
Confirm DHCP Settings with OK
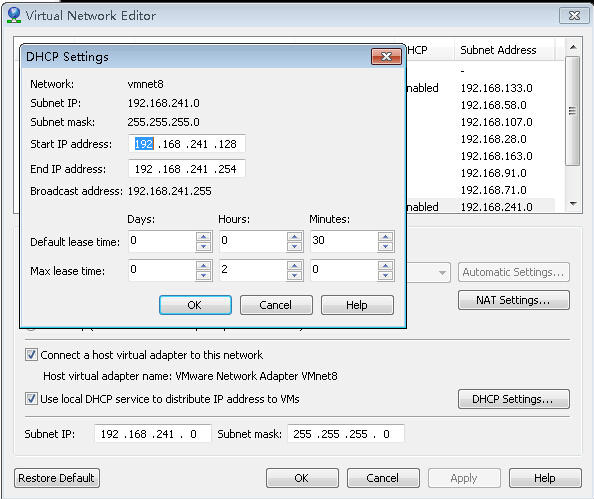pyautogui.click(x=195, y=305)
